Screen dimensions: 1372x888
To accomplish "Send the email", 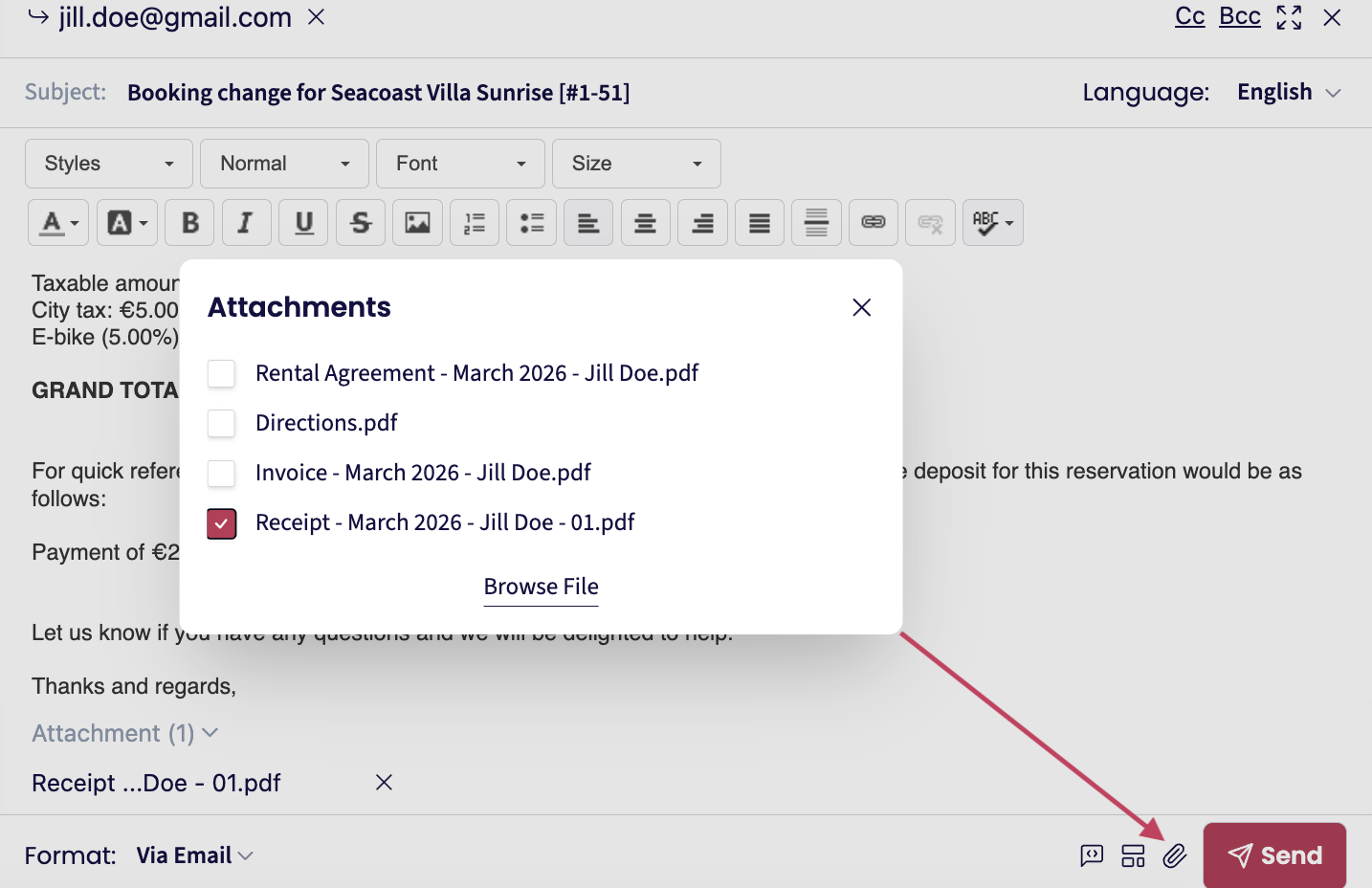I will tap(1274, 855).
